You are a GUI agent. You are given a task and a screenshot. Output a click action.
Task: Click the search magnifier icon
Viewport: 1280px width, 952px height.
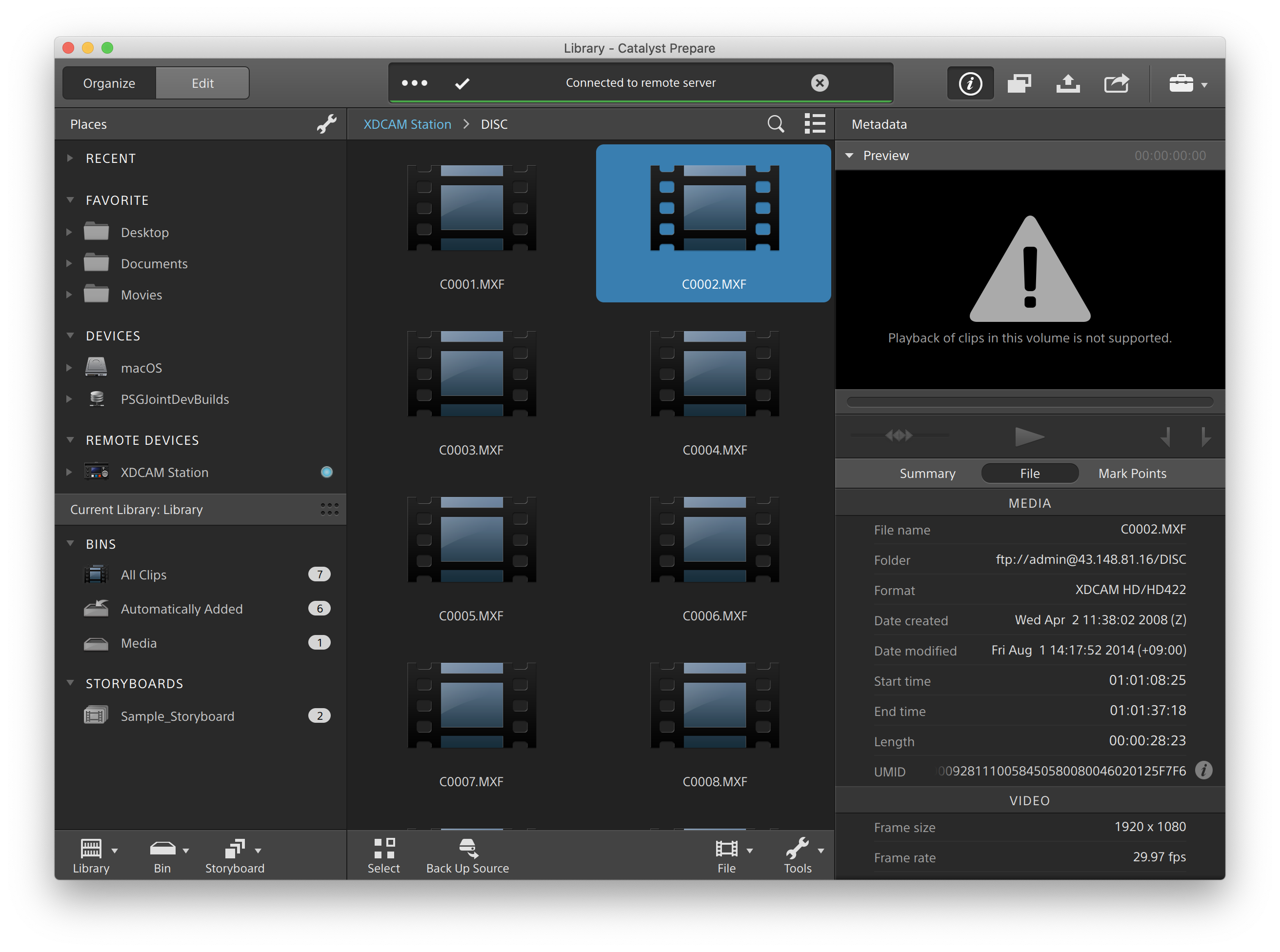(x=776, y=124)
